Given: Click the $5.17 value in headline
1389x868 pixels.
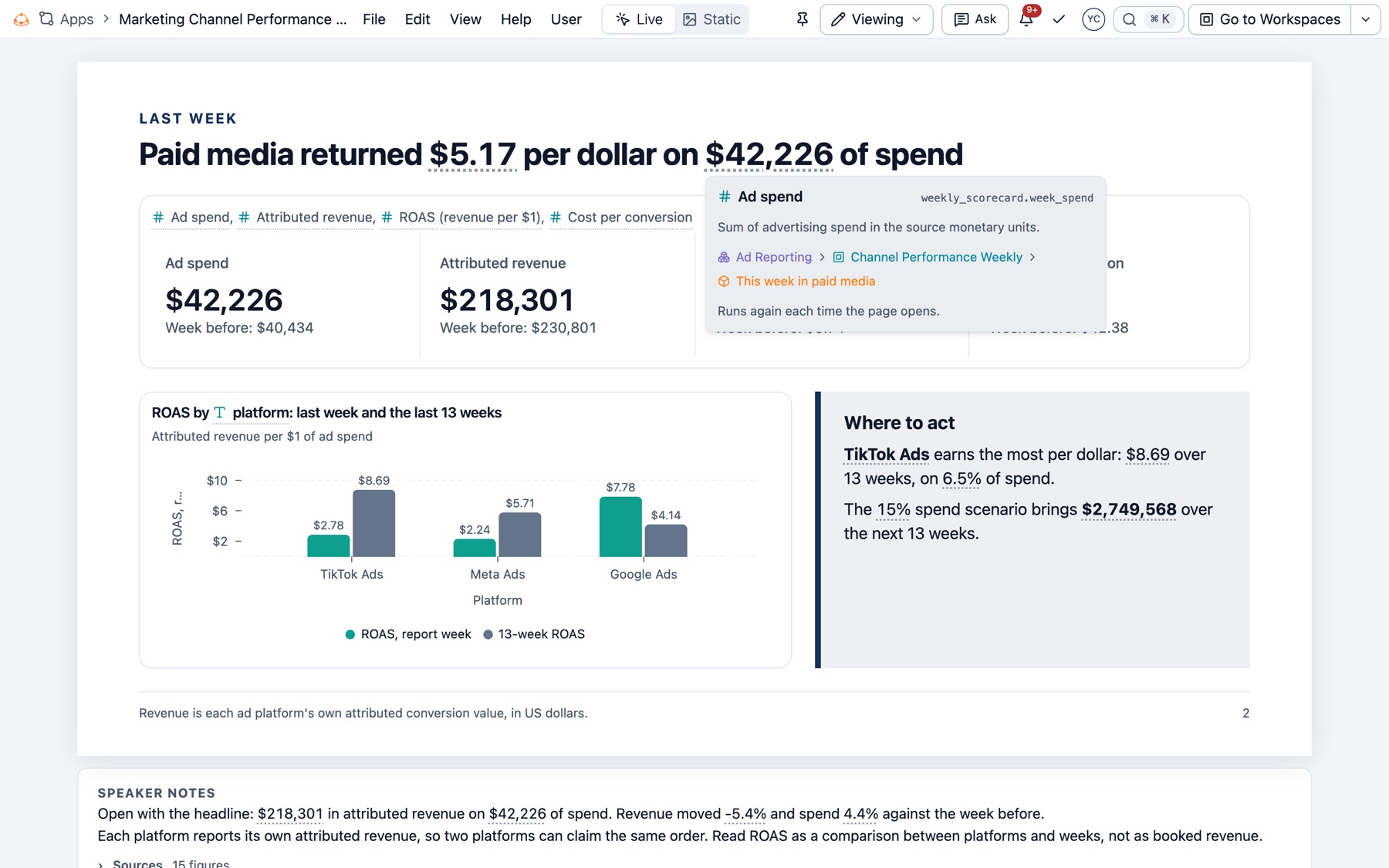Looking at the screenshot, I should point(472,154).
